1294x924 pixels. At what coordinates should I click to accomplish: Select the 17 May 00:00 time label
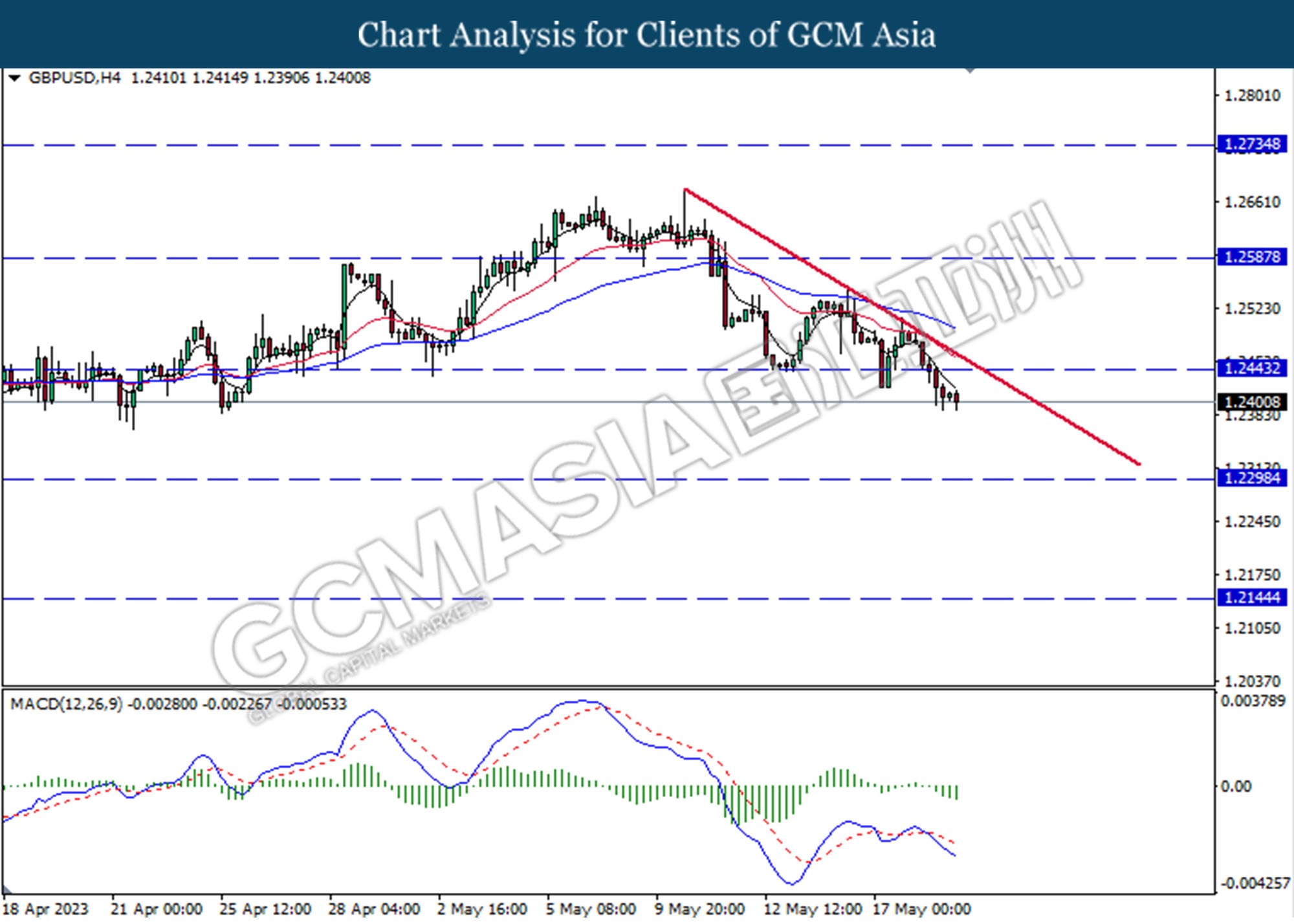pyautogui.click(x=922, y=909)
